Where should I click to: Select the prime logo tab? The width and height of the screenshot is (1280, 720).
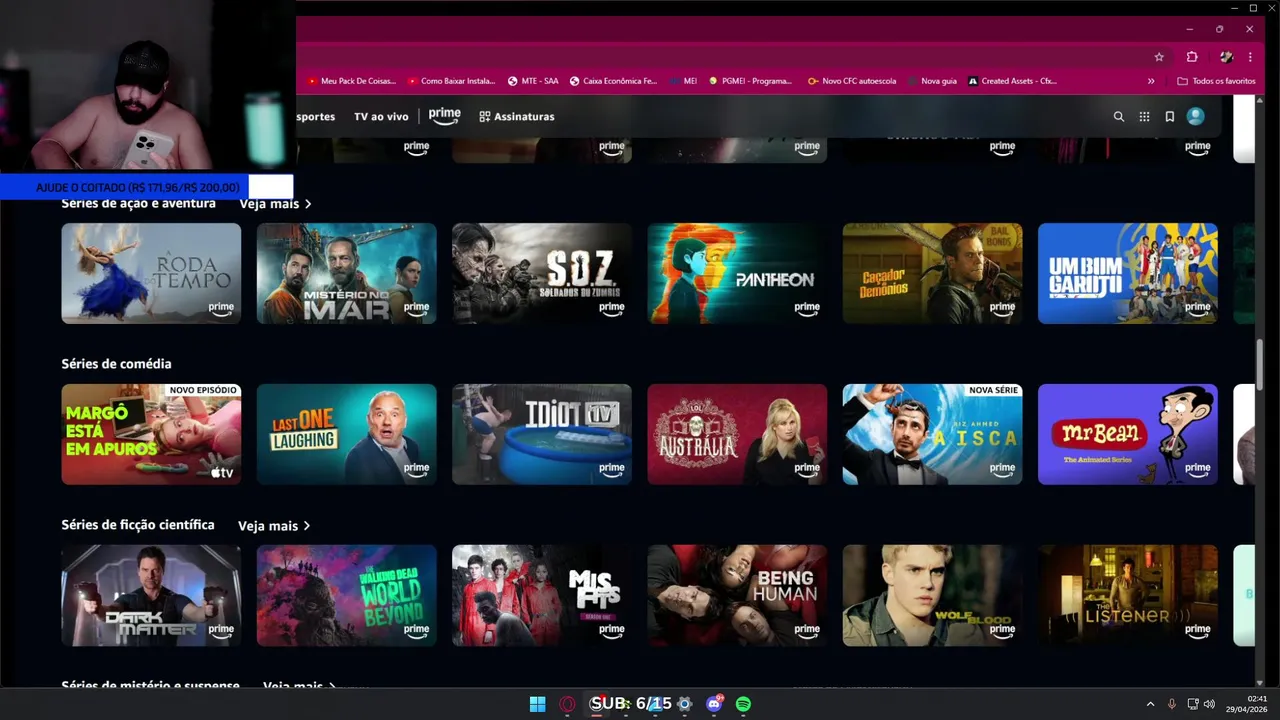(444, 116)
